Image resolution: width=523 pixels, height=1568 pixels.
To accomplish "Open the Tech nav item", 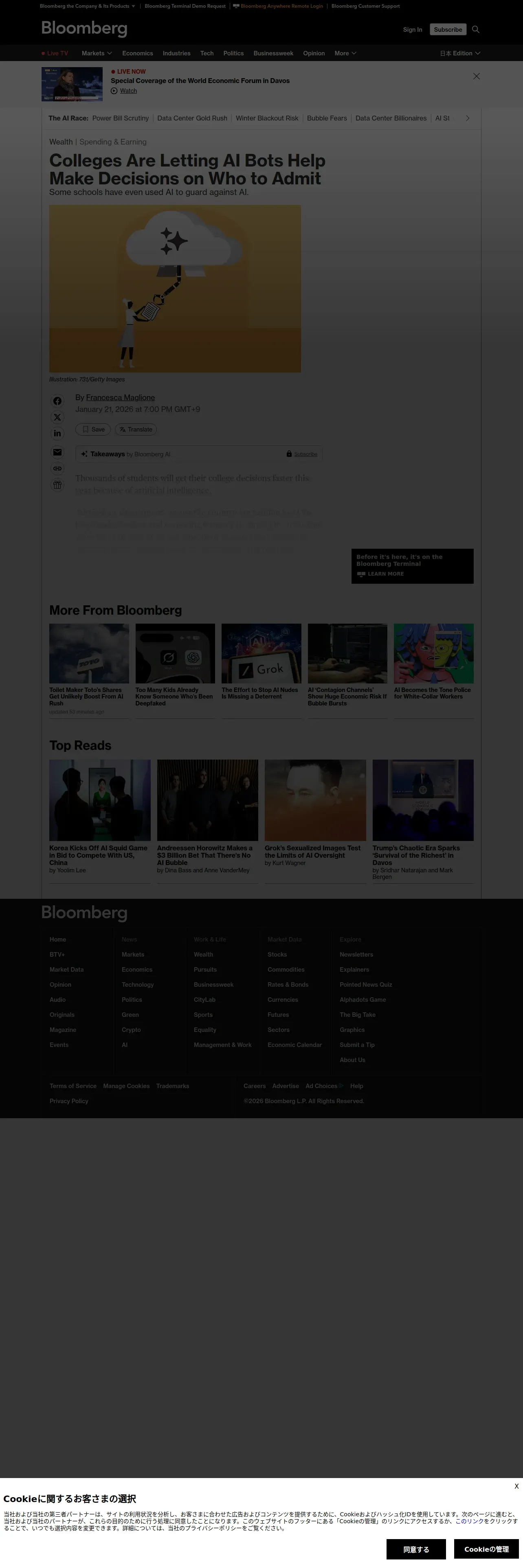I will pos(207,54).
